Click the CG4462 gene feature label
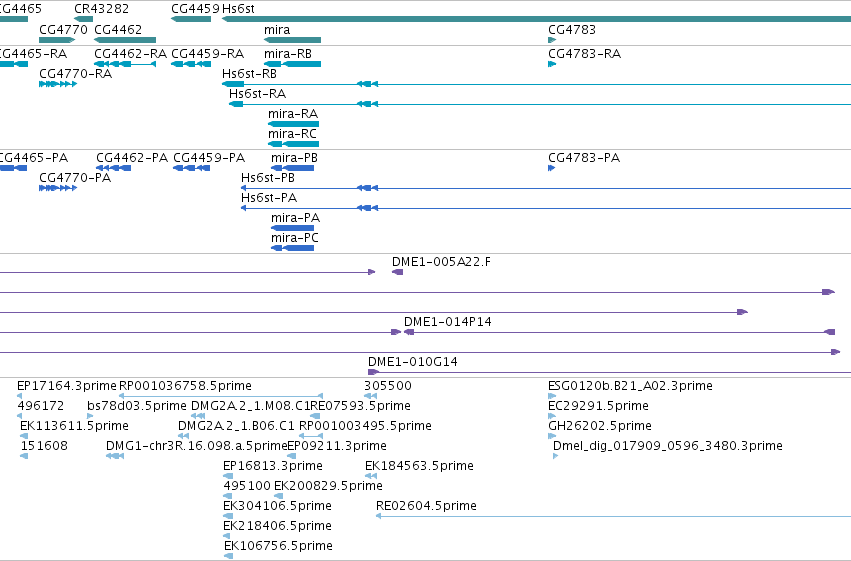The width and height of the screenshot is (851, 561). [118, 29]
